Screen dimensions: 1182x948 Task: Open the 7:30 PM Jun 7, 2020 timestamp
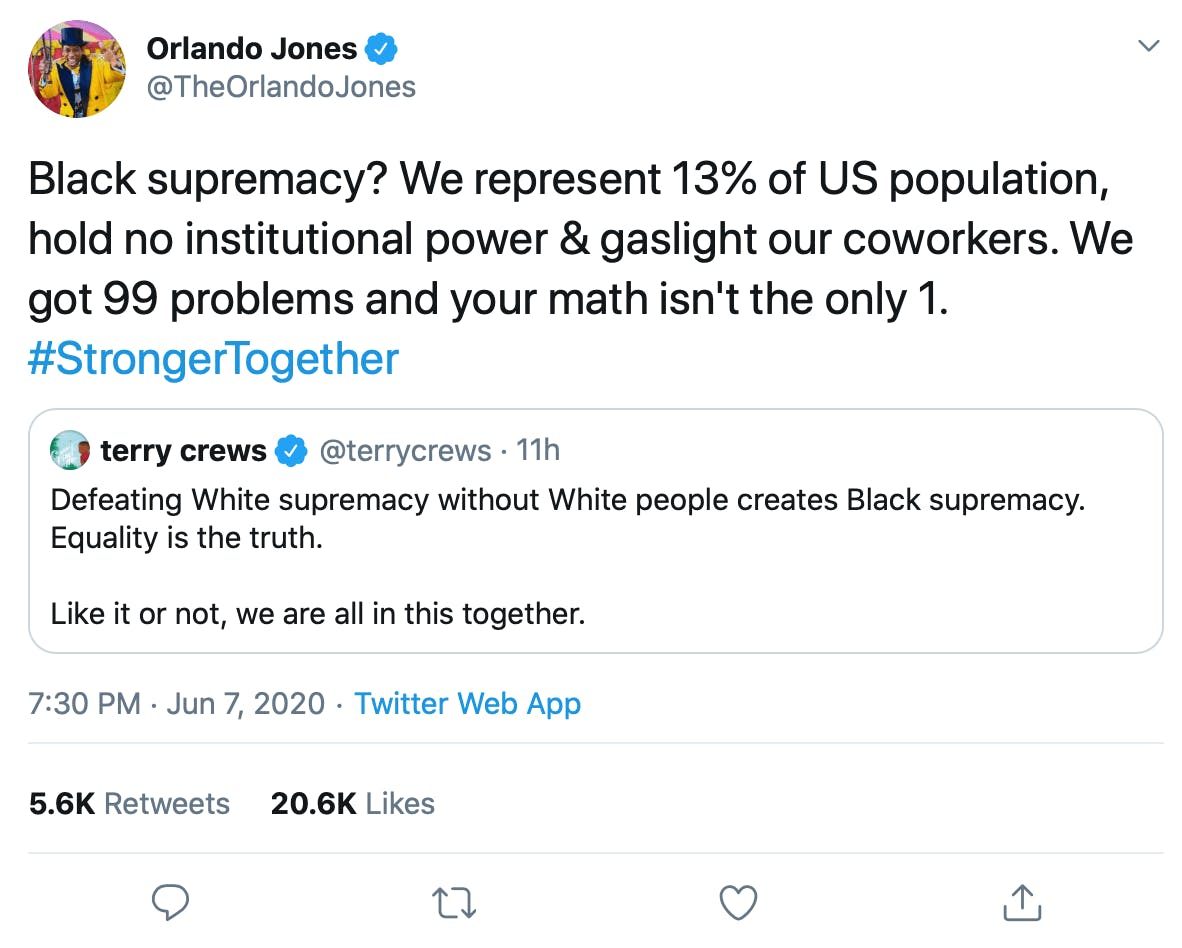pos(176,704)
